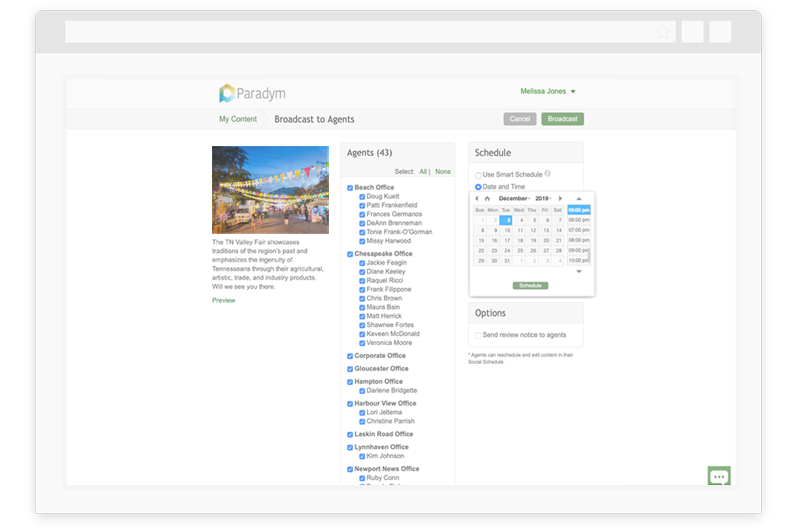Select December 14 in calendar
Screen dimensions: 796x531
557,230
